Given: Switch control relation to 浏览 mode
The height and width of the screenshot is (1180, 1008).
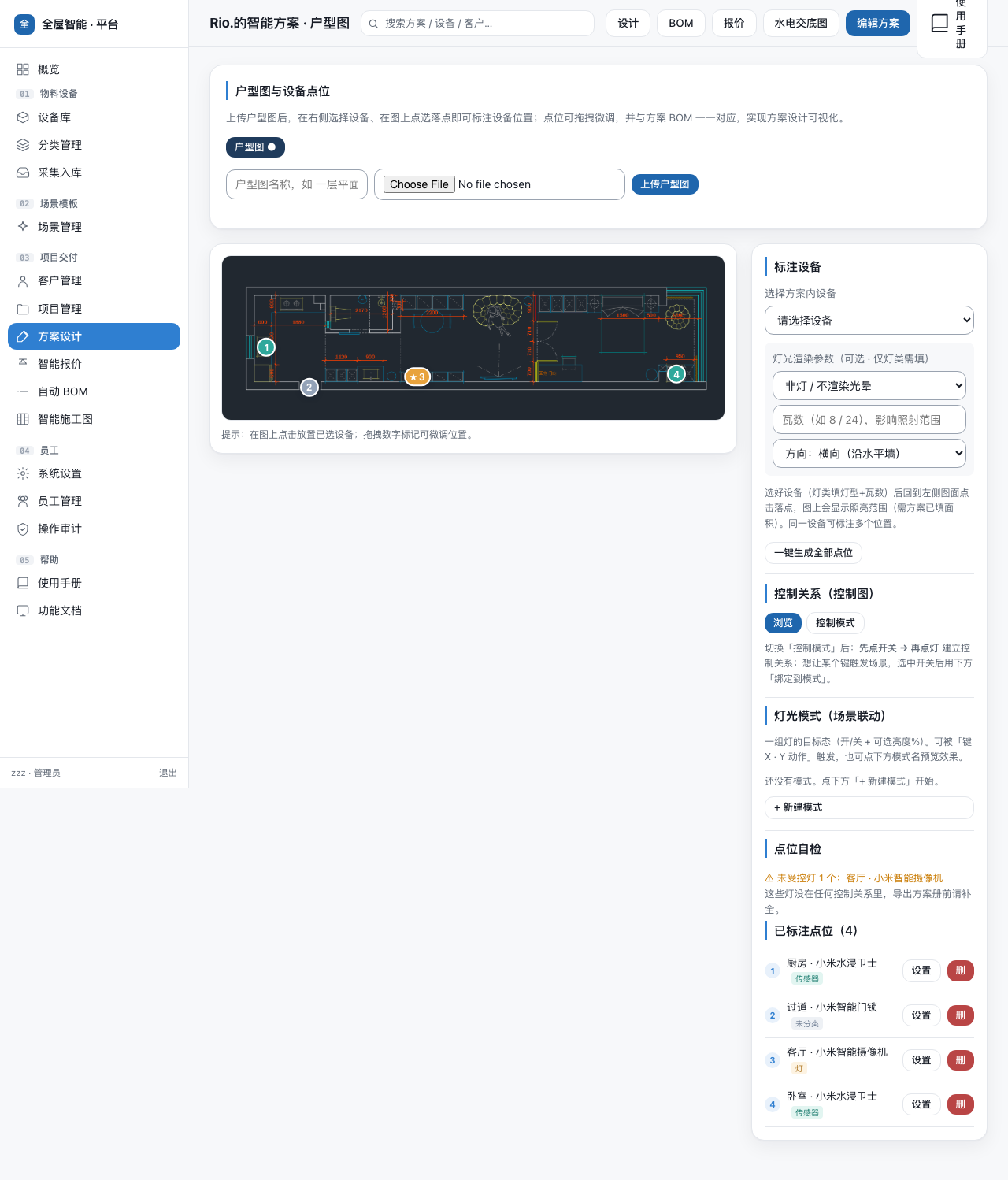Looking at the screenshot, I should tap(783, 623).
